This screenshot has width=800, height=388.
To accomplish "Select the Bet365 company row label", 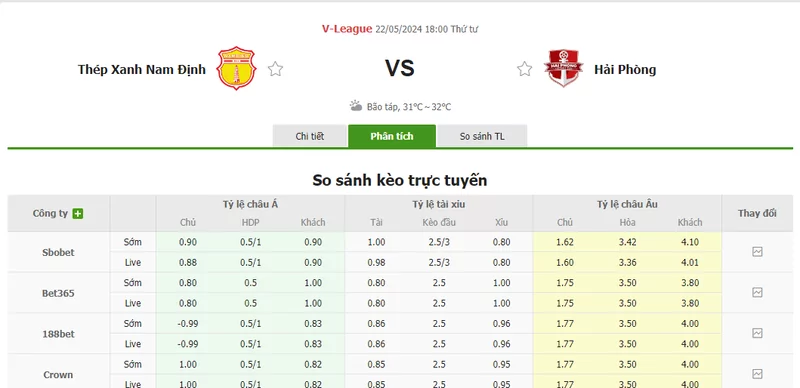I will click(58, 293).
